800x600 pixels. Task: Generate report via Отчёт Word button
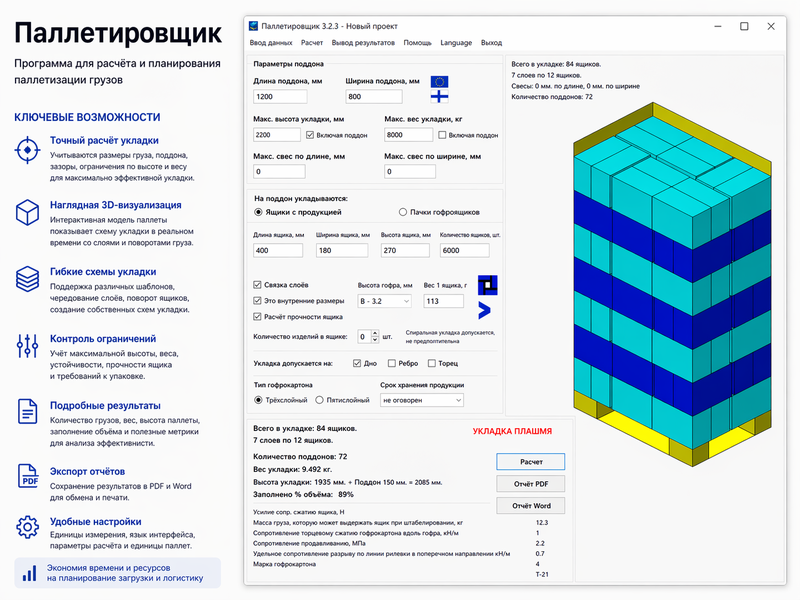[530, 505]
